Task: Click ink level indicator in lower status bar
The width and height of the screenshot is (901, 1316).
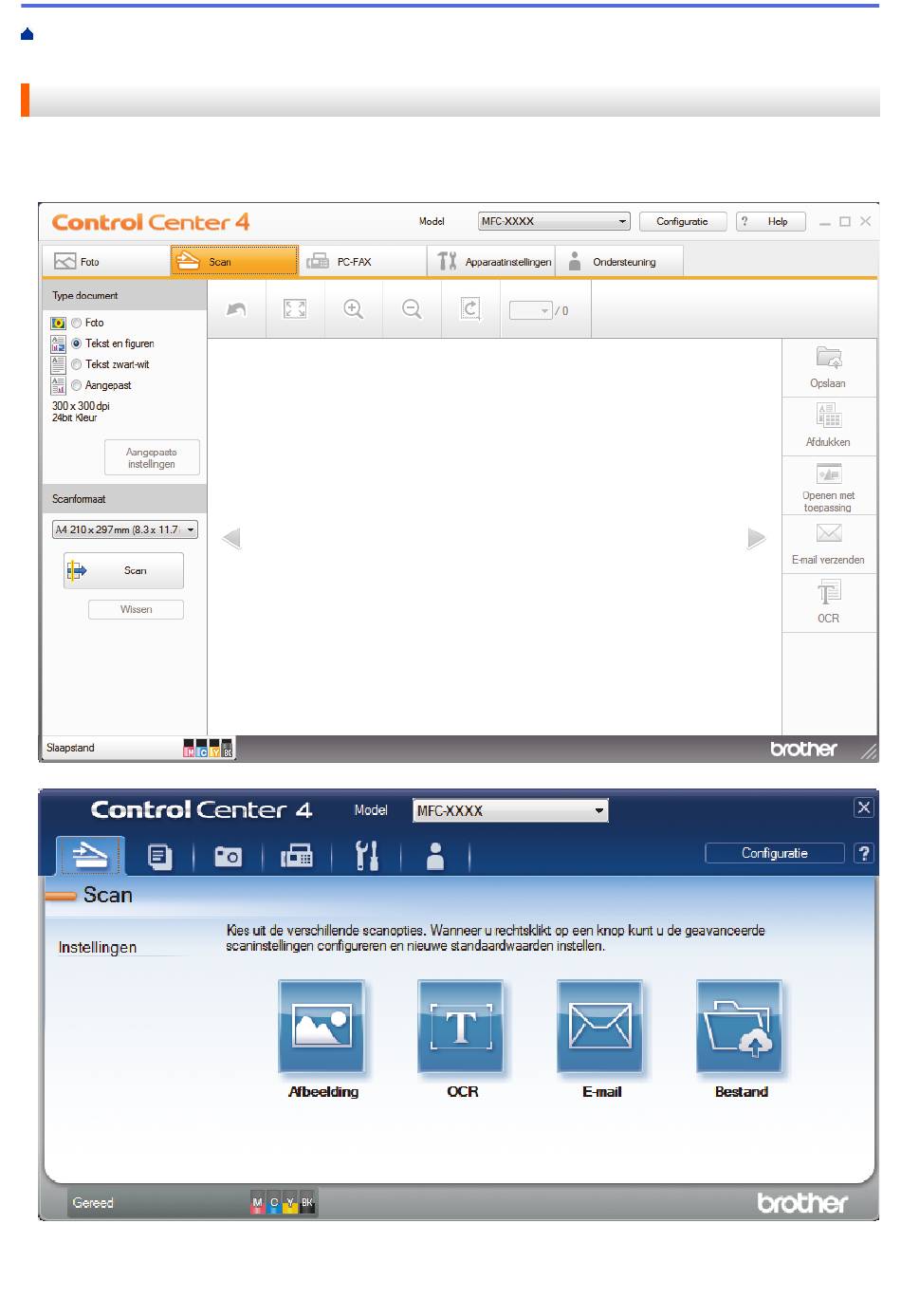Action: tap(283, 1203)
